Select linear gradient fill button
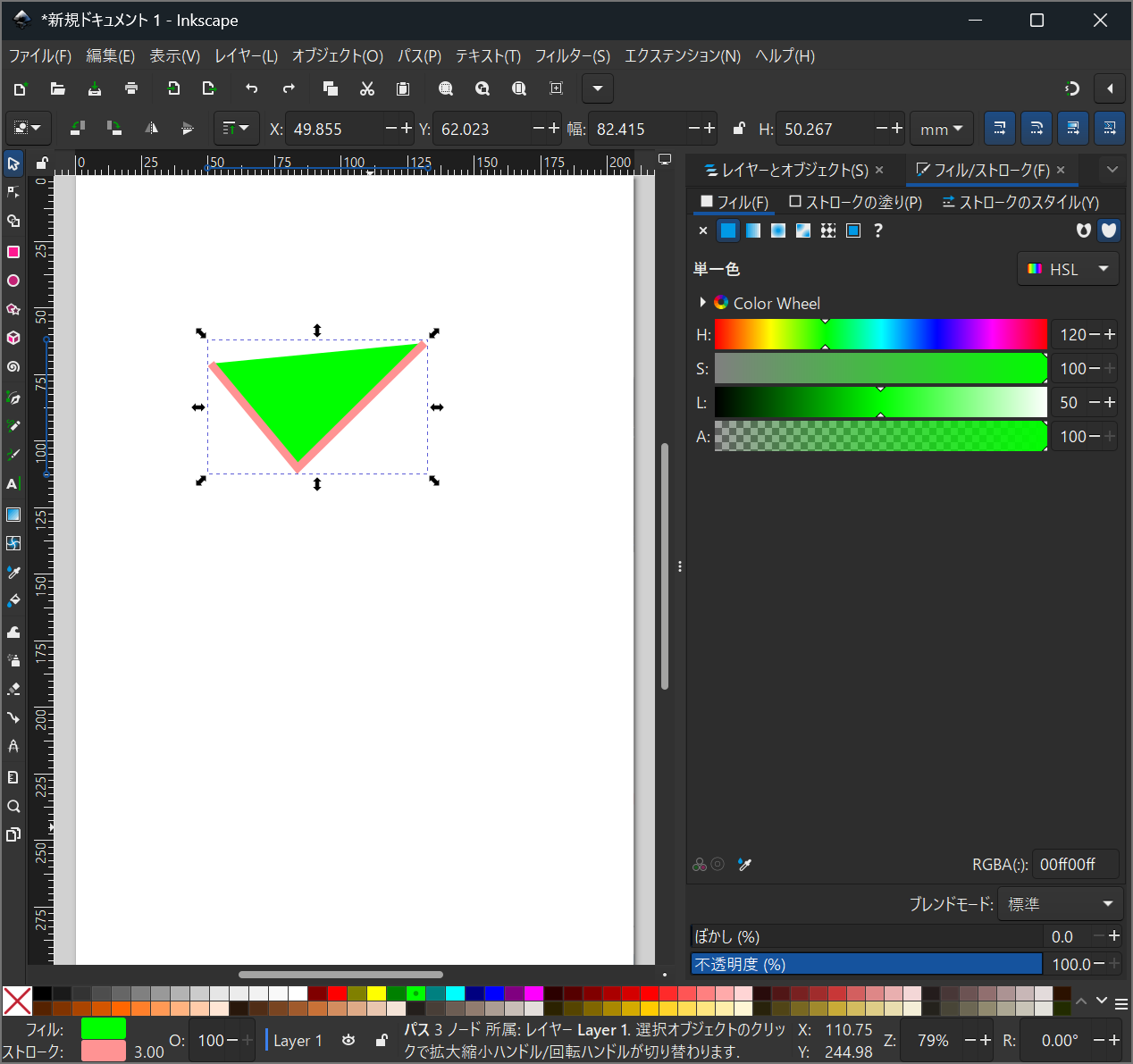The width and height of the screenshot is (1133, 1064). 753,230
